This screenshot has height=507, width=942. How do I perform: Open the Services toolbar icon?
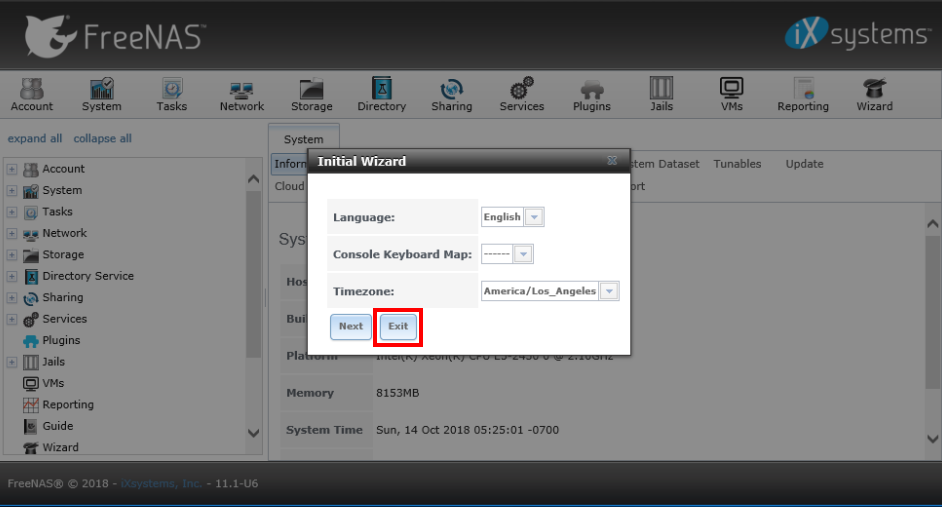click(x=521, y=95)
